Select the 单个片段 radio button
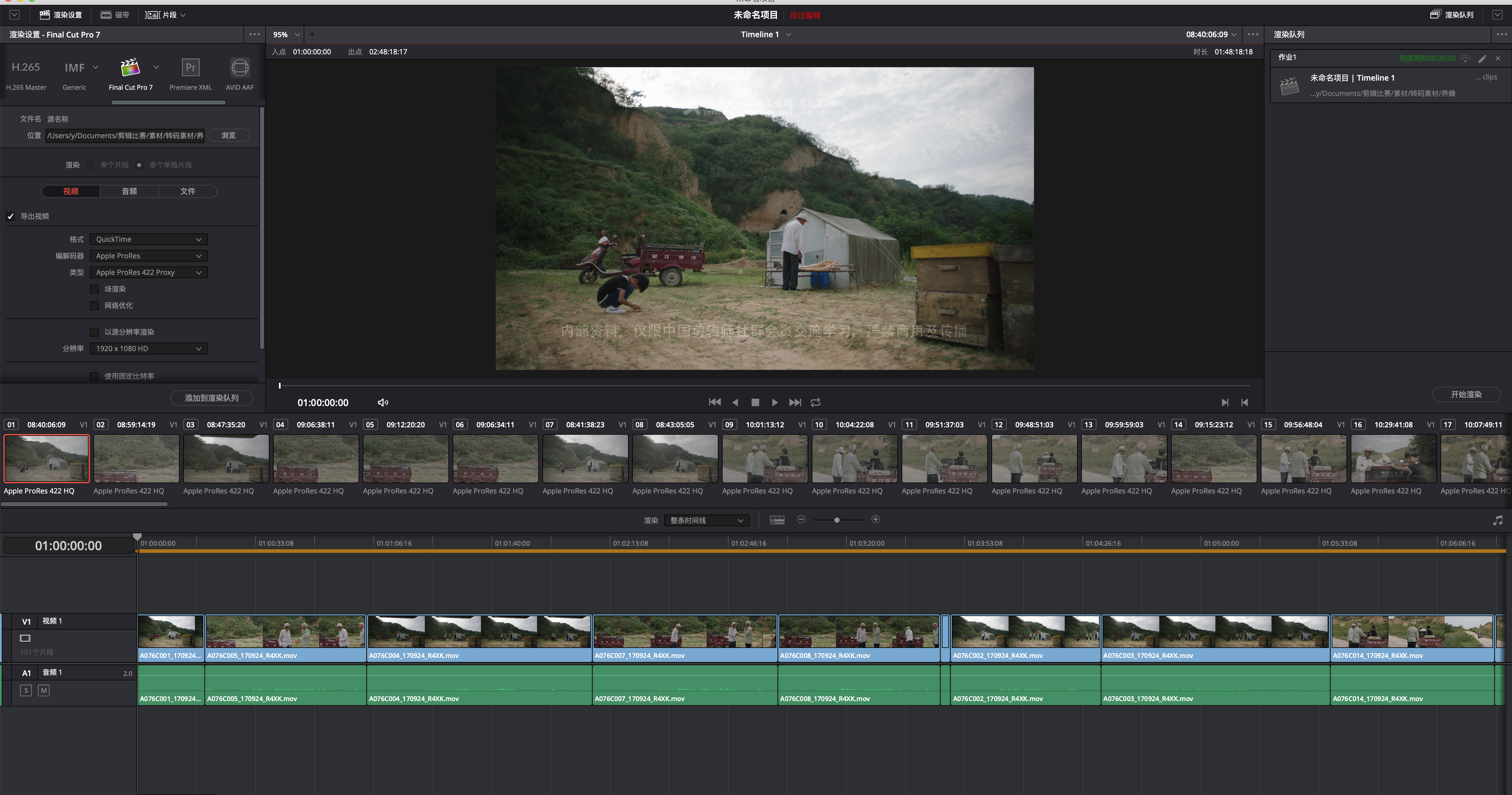Viewport: 1512px width, 795px height. [90, 165]
